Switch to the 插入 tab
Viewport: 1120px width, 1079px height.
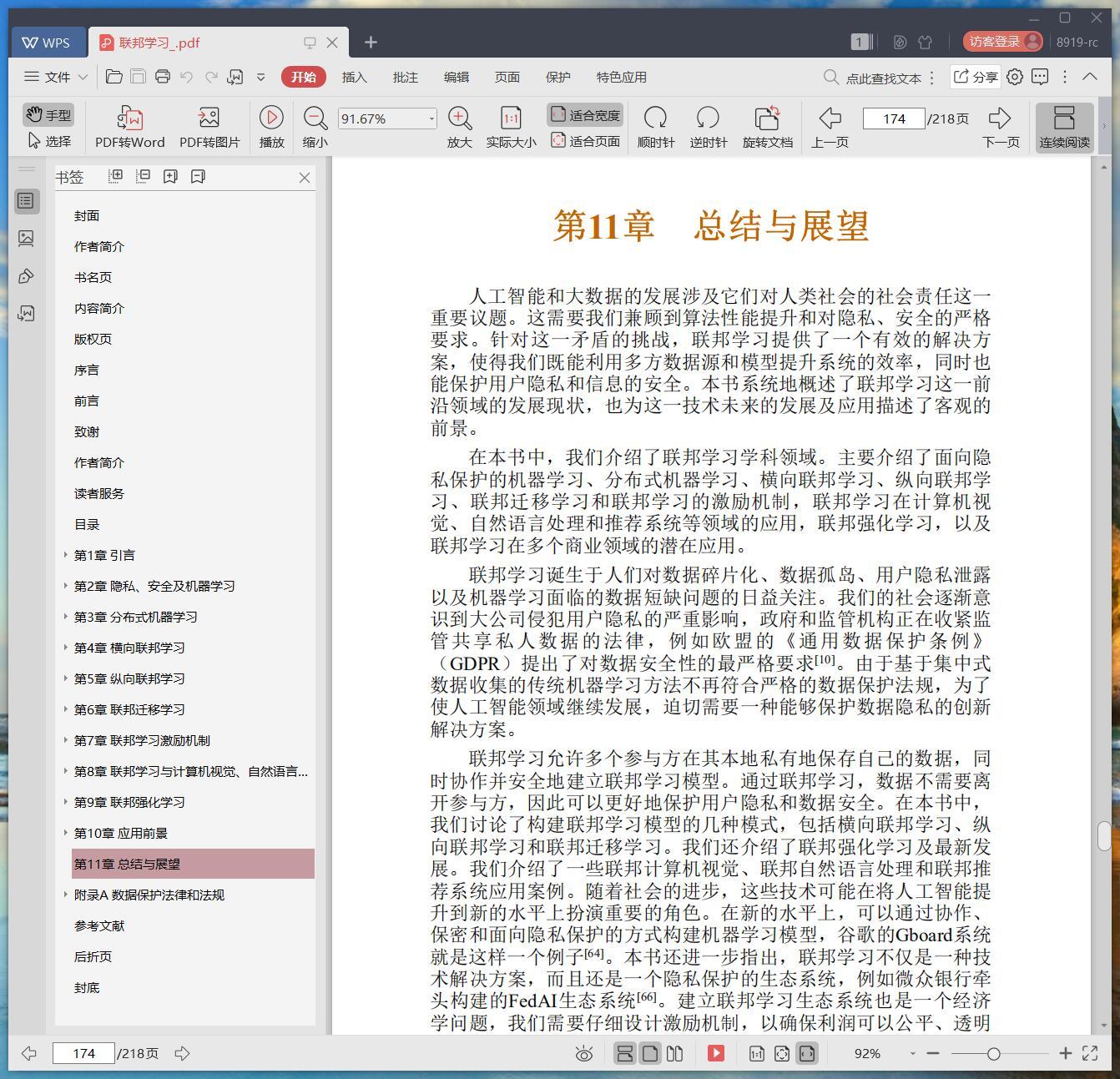point(354,77)
